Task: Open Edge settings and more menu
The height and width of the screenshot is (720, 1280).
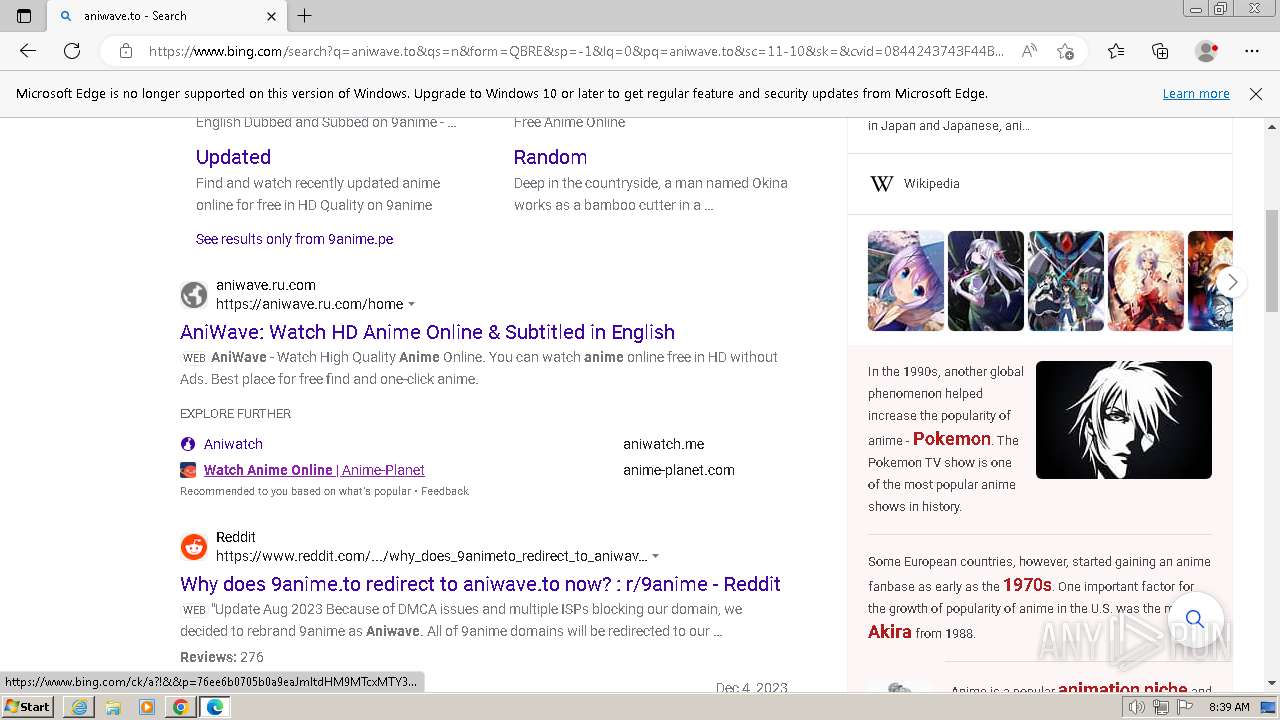Action: point(1252,51)
